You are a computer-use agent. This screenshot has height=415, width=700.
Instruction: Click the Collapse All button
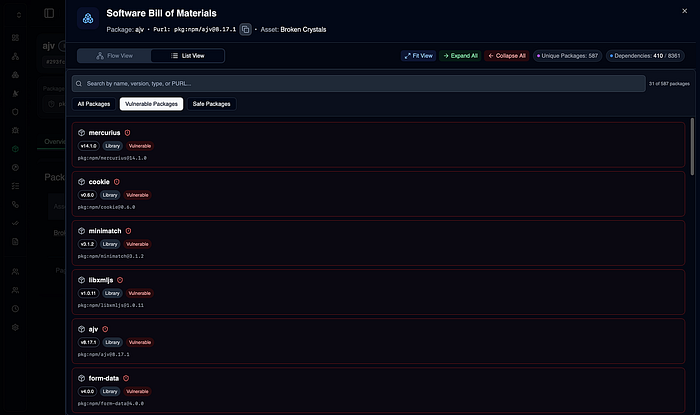click(x=507, y=56)
